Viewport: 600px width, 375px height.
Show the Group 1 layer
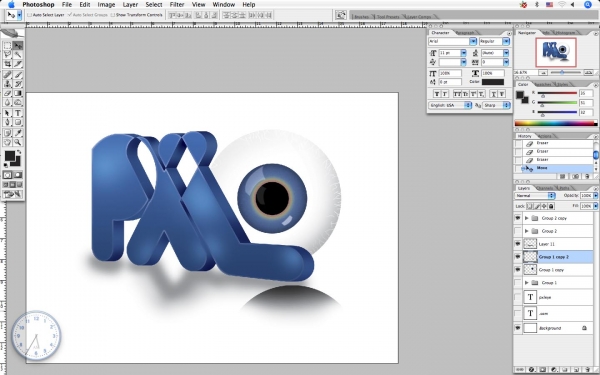click(x=518, y=283)
